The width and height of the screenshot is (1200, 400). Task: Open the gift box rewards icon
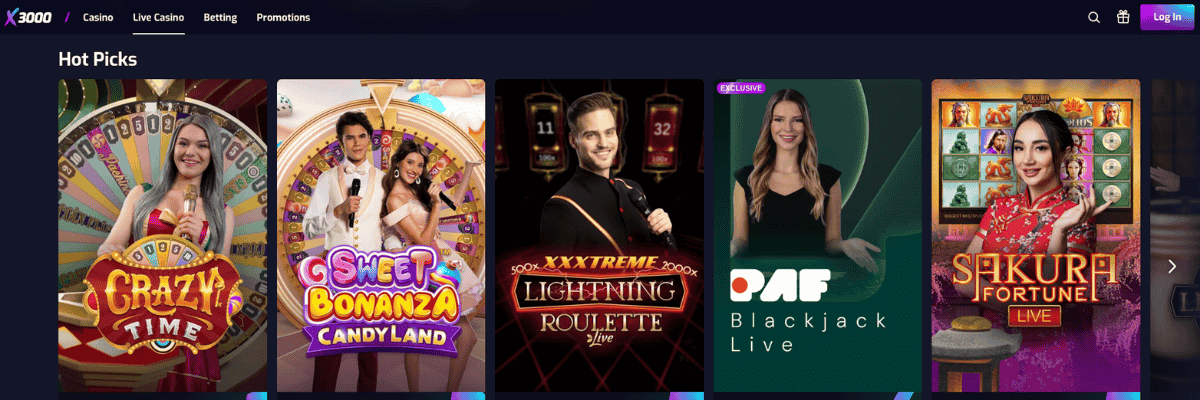click(1123, 17)
